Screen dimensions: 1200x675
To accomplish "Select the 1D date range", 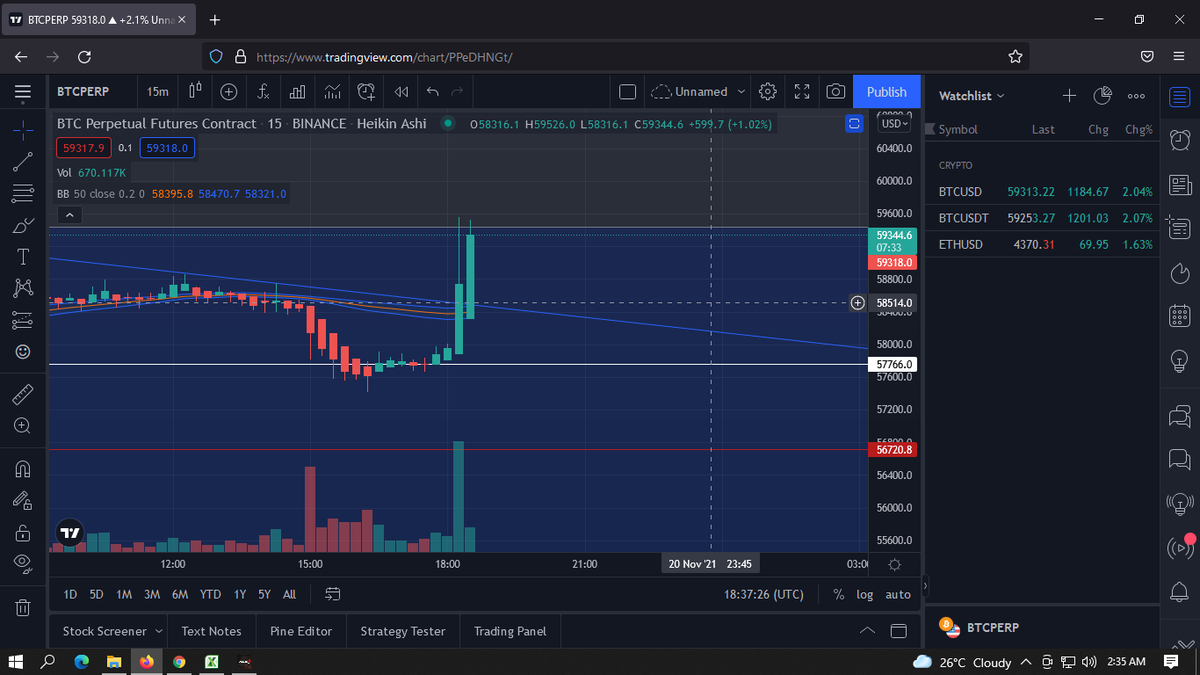I will [70, 594].
